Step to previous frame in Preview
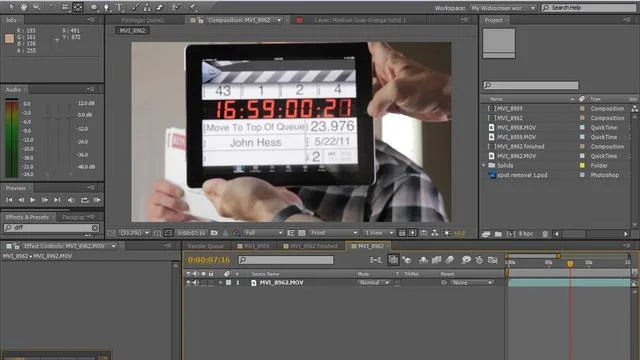 [x=21, y=200]
